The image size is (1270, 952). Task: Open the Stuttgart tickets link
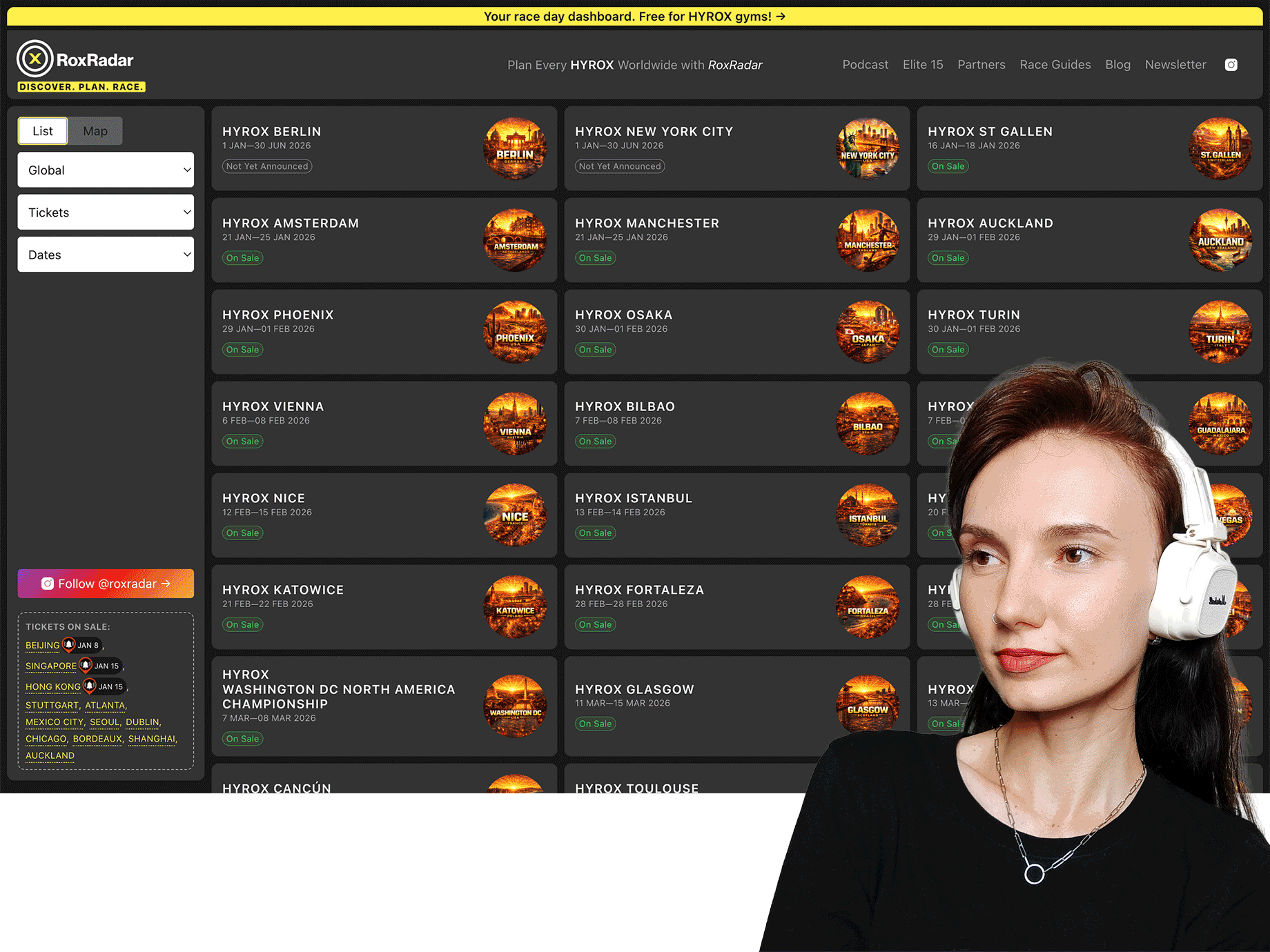pyautogui.click(x=52, y=706)
